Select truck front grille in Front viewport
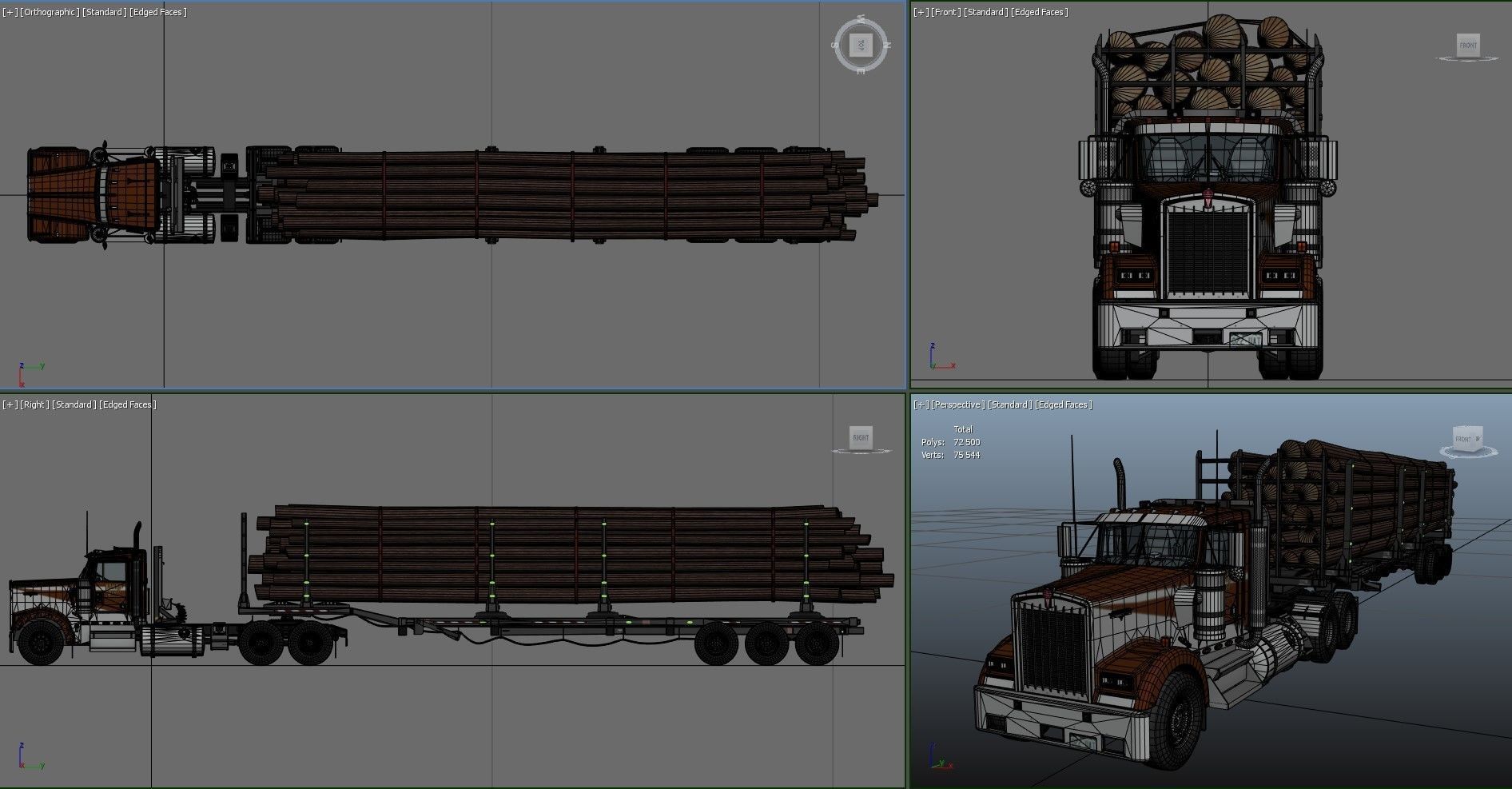1512x789 pixels. coord(1208,249)
